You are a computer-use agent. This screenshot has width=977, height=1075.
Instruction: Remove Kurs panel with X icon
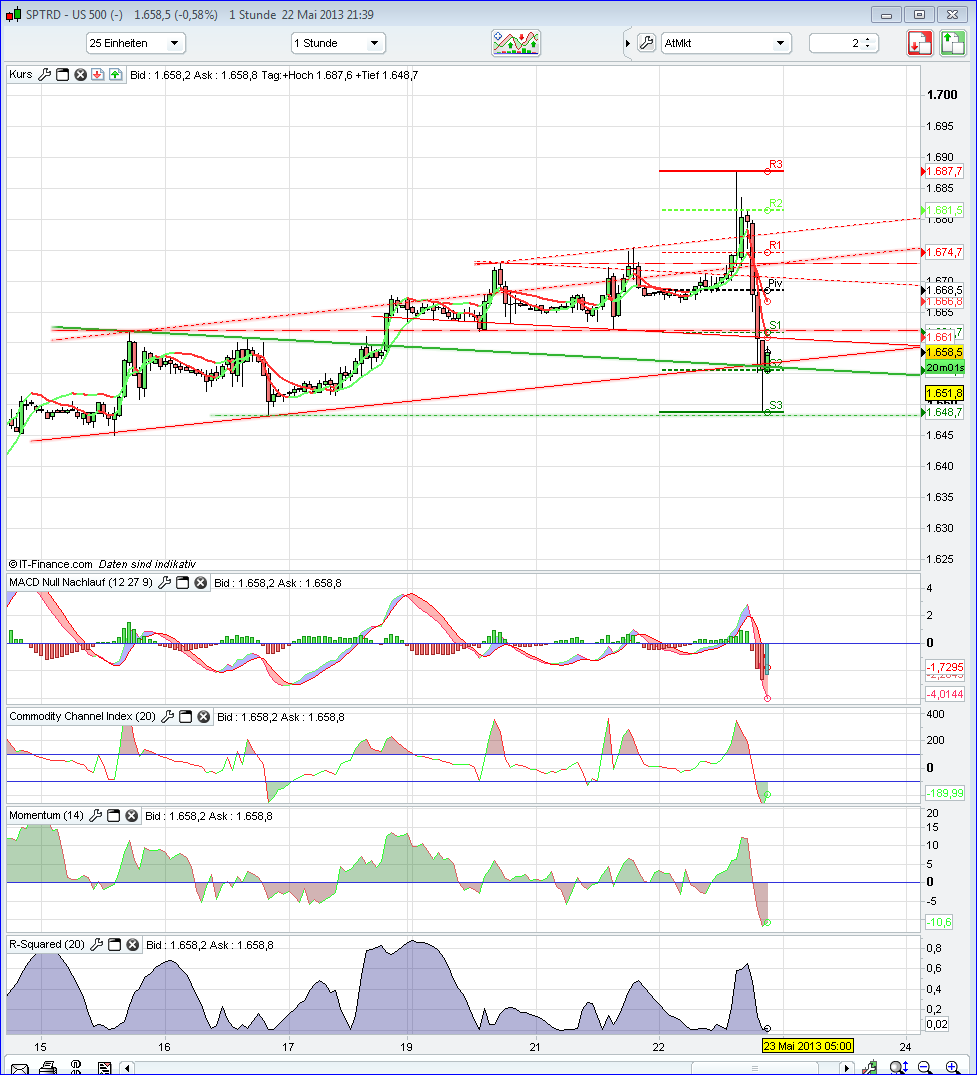(80, 75)
